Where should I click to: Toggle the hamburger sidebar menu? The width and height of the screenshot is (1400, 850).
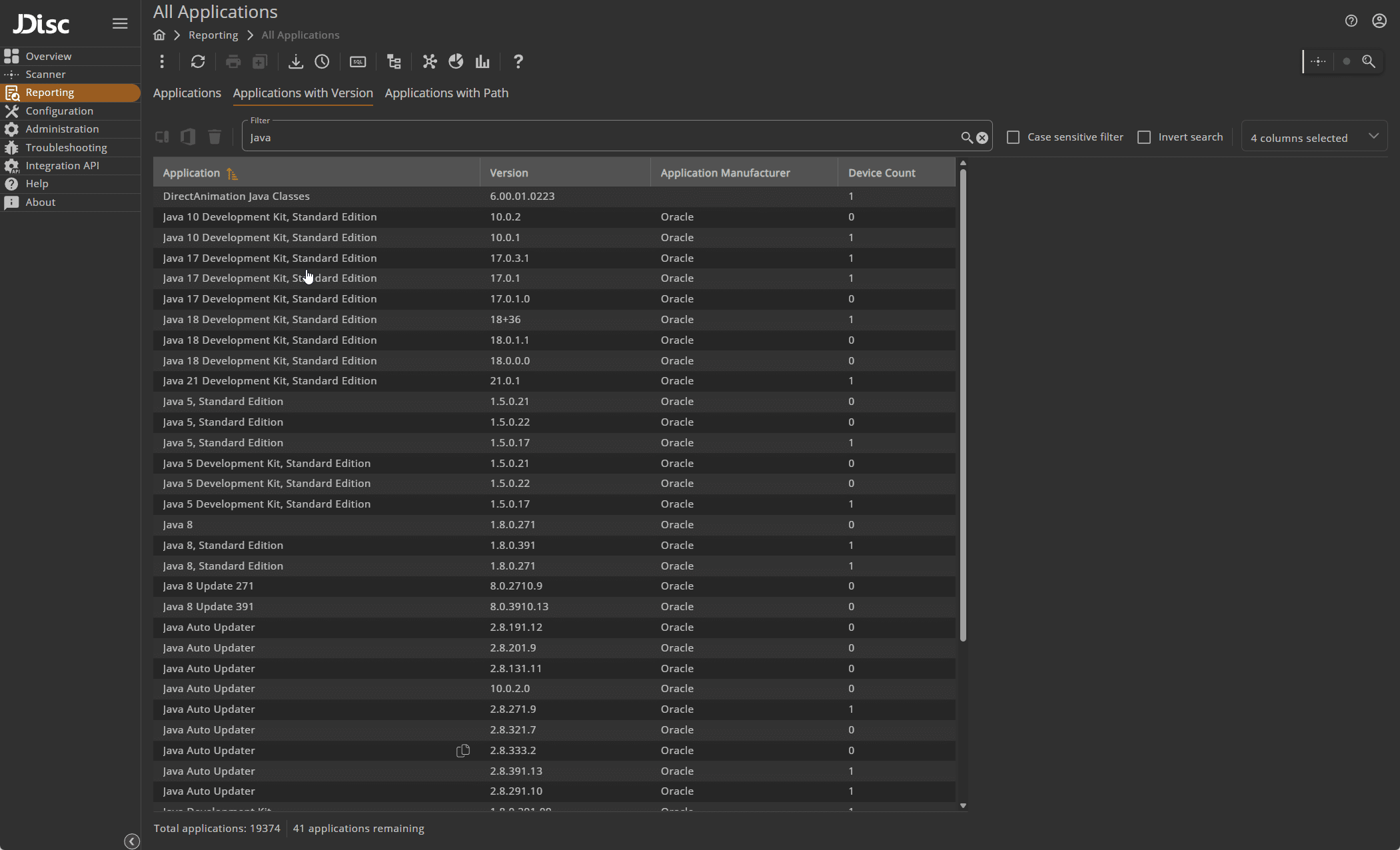(x=120, y=24)
